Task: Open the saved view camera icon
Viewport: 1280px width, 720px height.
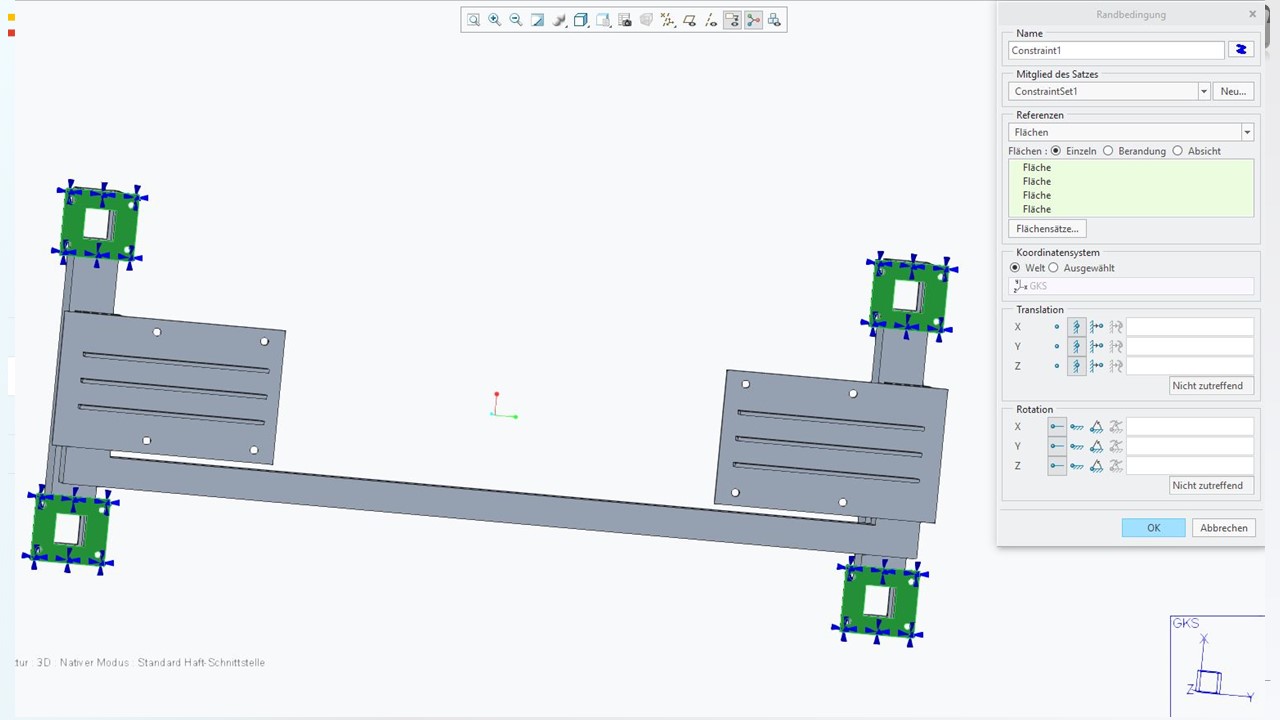Action: tap(624, 20)
